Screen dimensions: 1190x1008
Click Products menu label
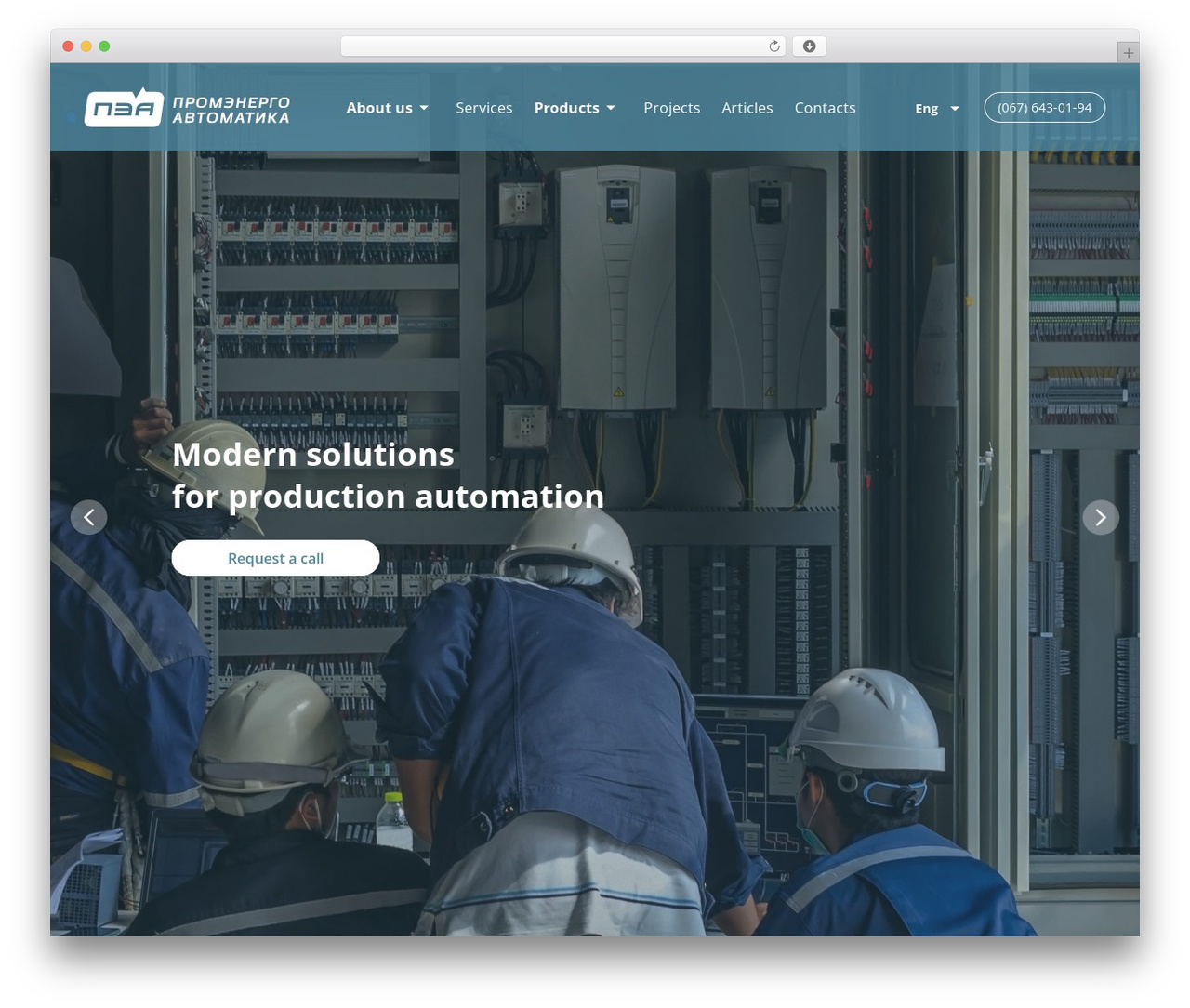tap(566, 108)
